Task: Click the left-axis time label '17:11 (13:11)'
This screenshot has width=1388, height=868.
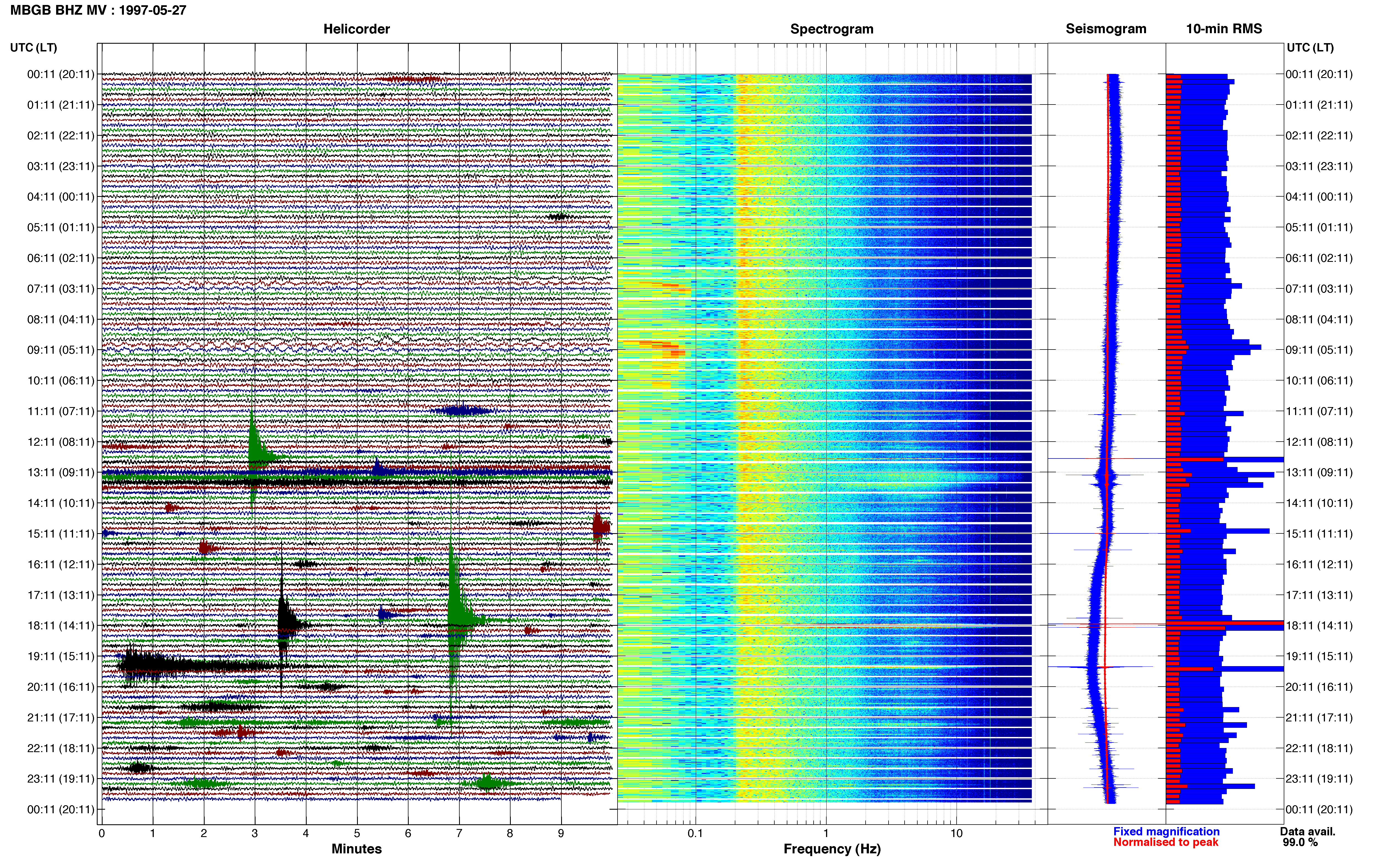Action: [60, 595]
